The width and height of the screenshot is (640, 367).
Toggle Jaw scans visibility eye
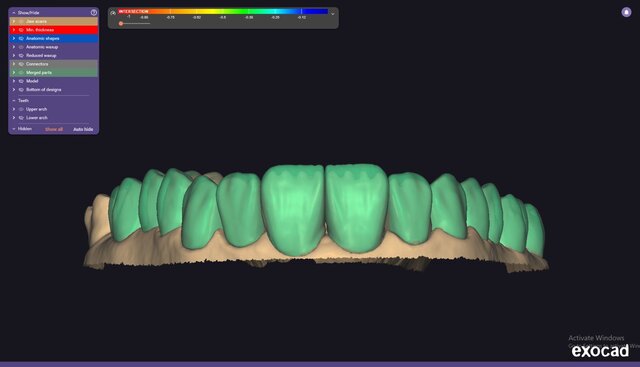pyautogui.click(x=21, y=21)
